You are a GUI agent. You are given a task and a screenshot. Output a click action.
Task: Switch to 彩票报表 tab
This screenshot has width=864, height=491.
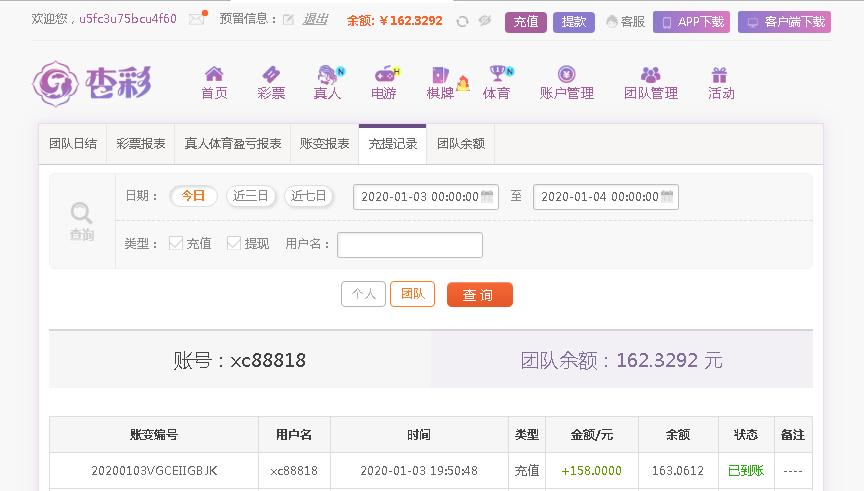[141, 144]
